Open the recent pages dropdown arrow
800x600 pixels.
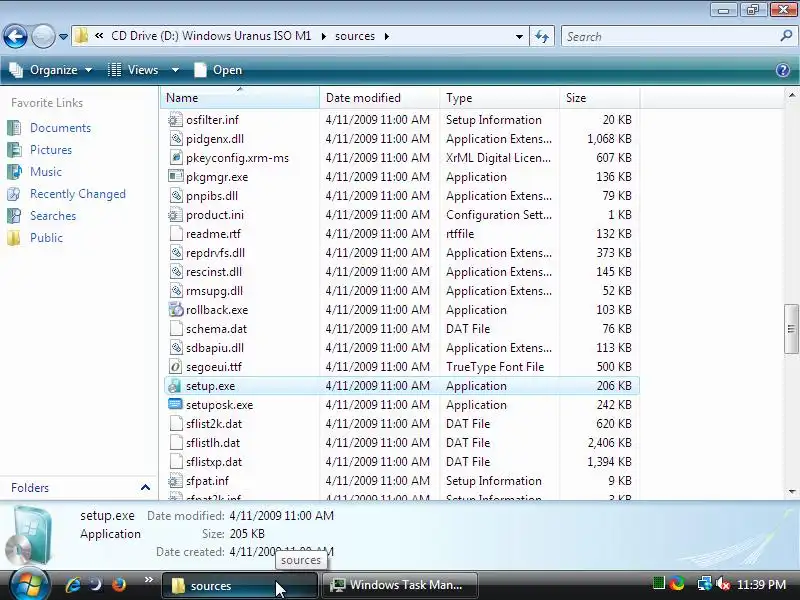pyautogui.click(x=63, y=37)
